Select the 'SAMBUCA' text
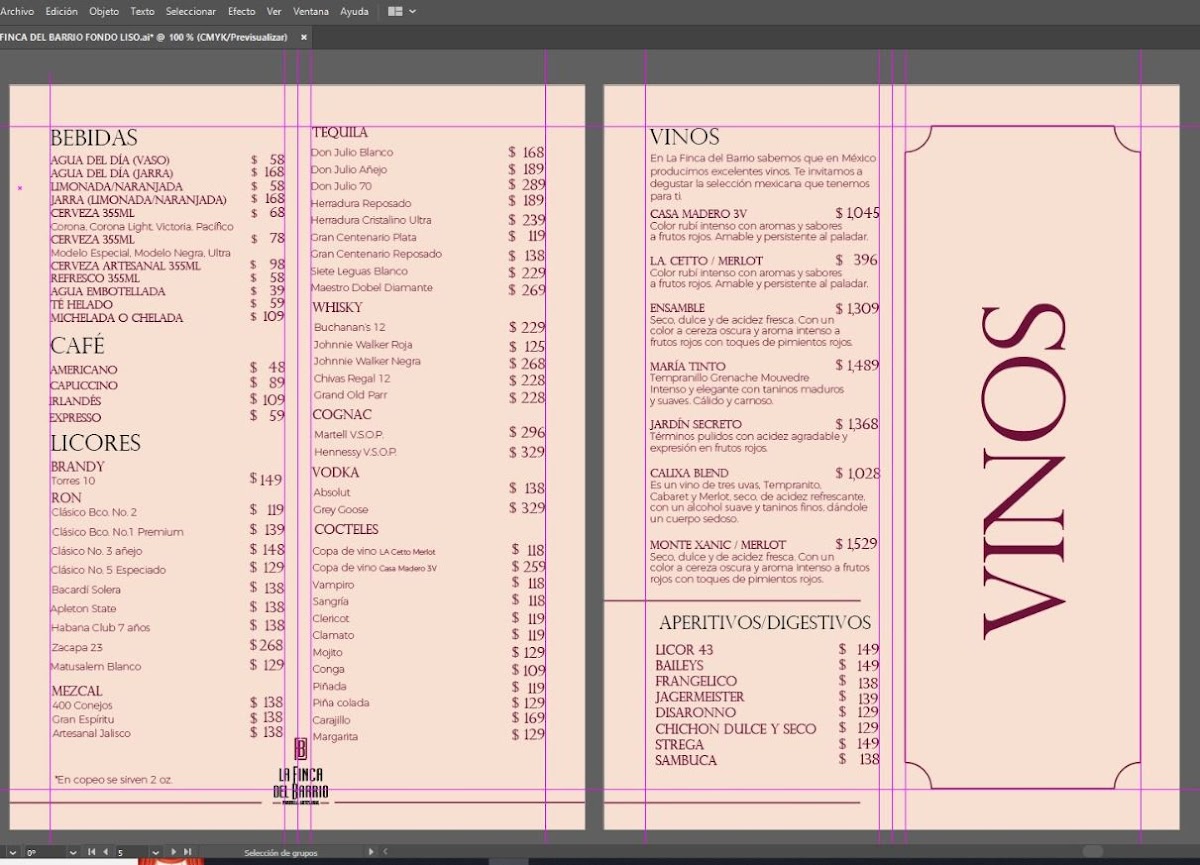This screenshot has width=1200, height=865. [x=686, y=760]
